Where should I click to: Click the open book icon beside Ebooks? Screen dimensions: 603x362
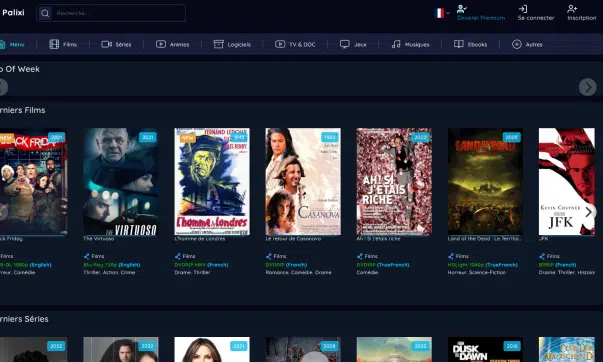458,44
